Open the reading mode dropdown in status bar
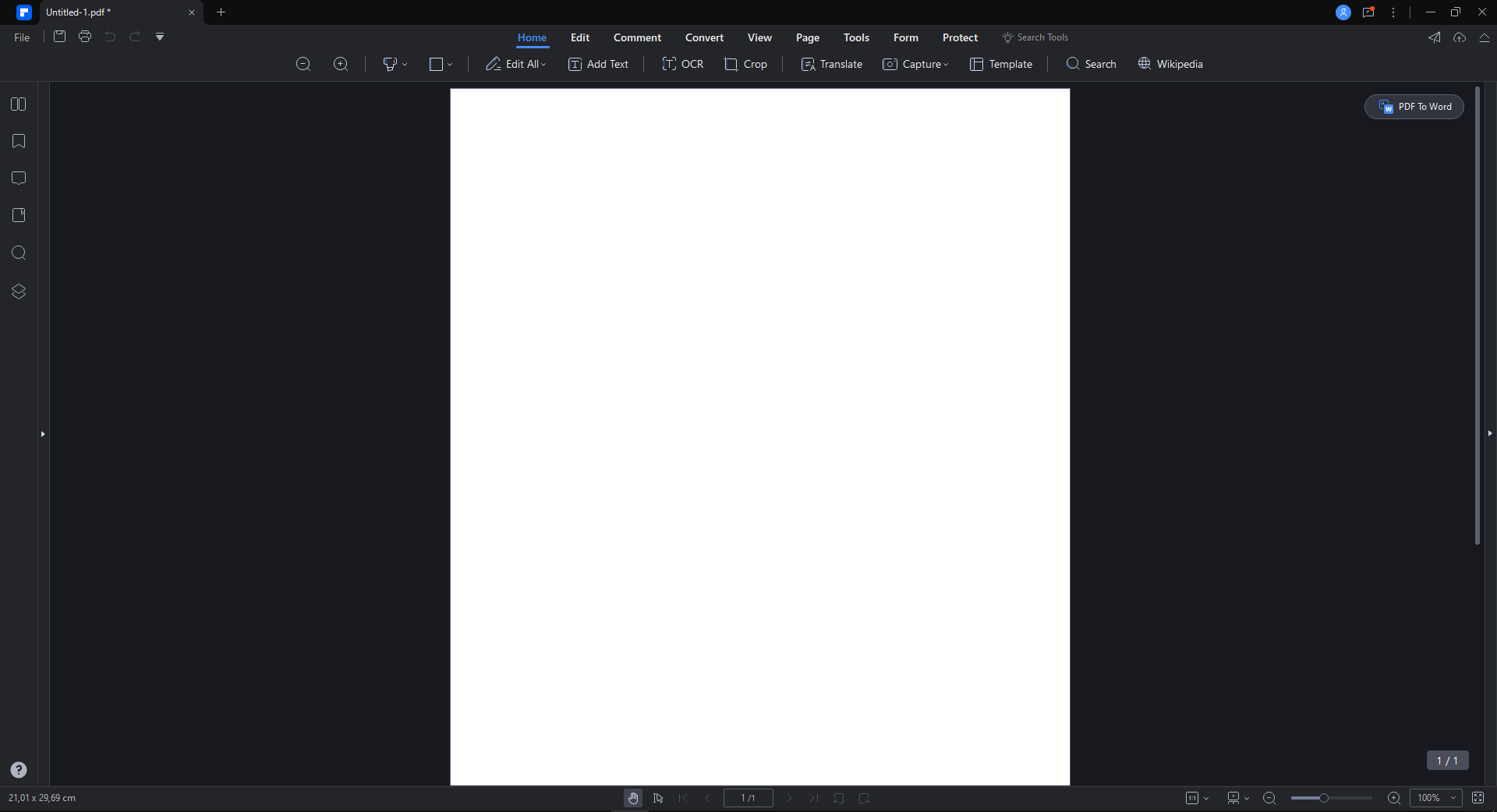 1238,798
